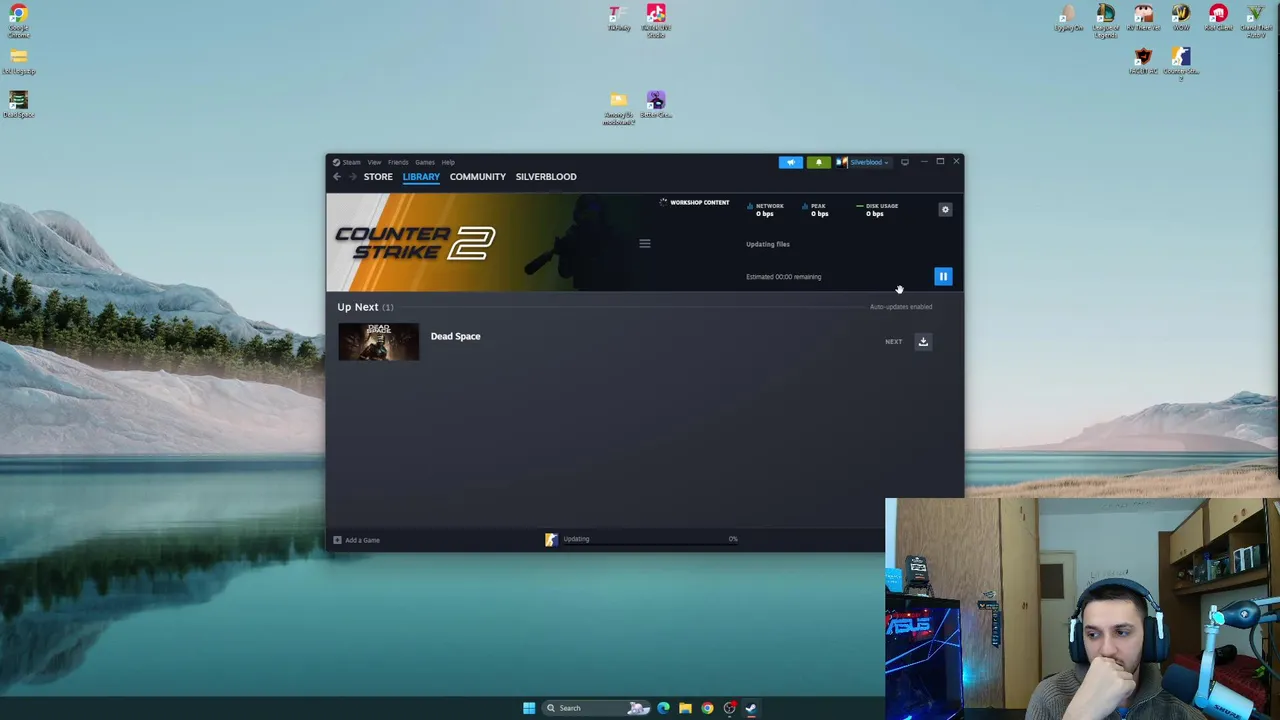Click the Up Next queue heading
The image size is (1280, 720).
click(365, 307)
